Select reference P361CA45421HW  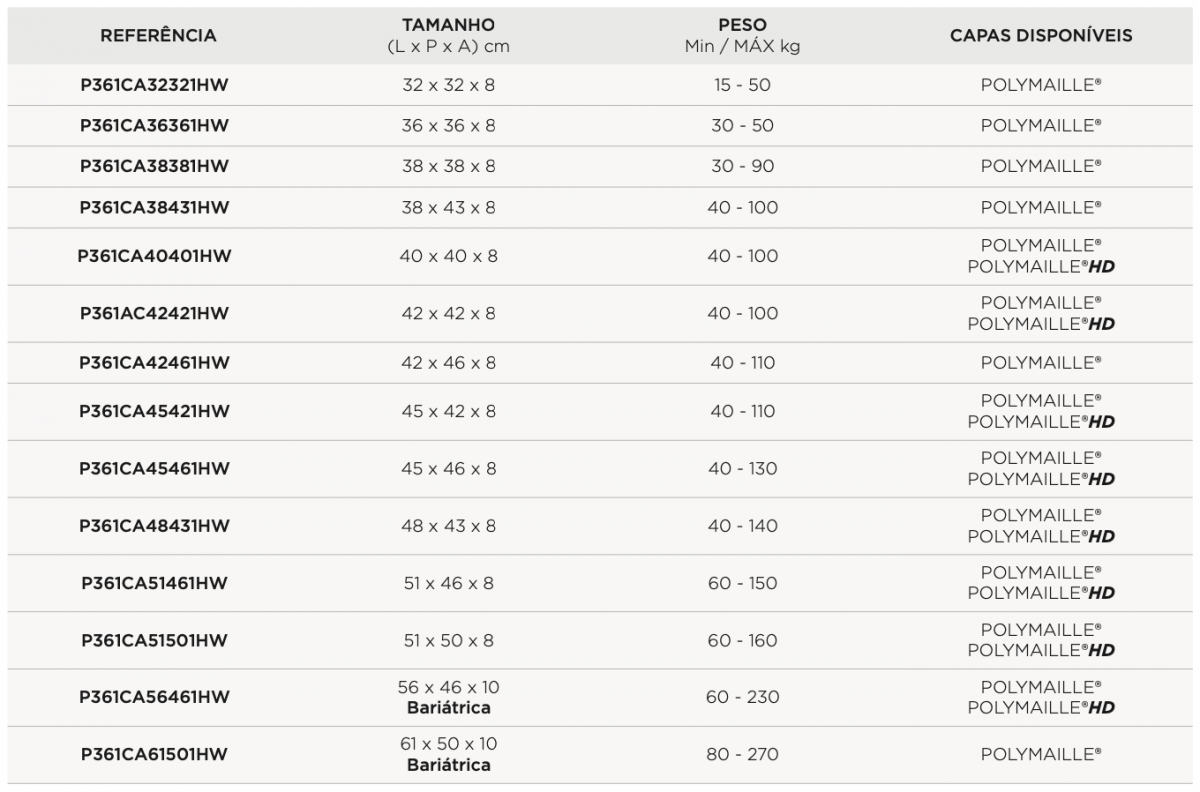(154, 411)
